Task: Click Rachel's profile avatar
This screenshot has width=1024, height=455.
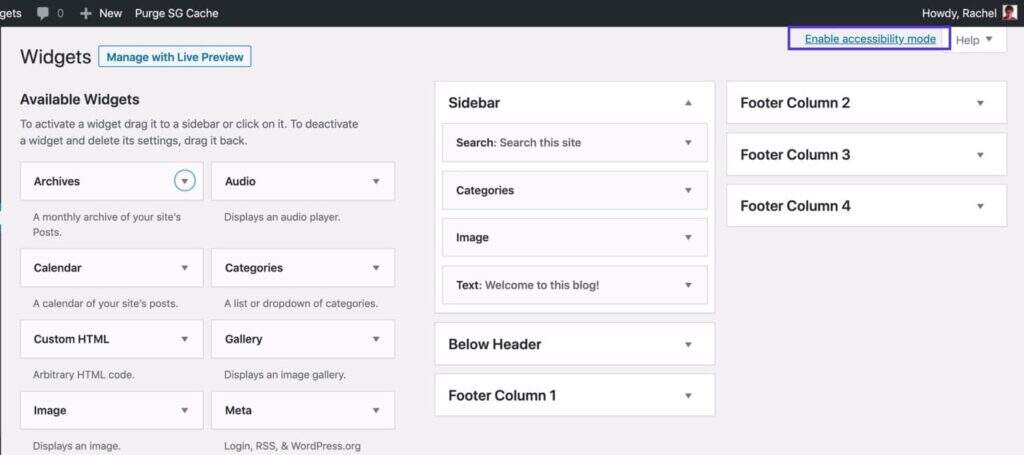Action: [x=1010, y=13]
